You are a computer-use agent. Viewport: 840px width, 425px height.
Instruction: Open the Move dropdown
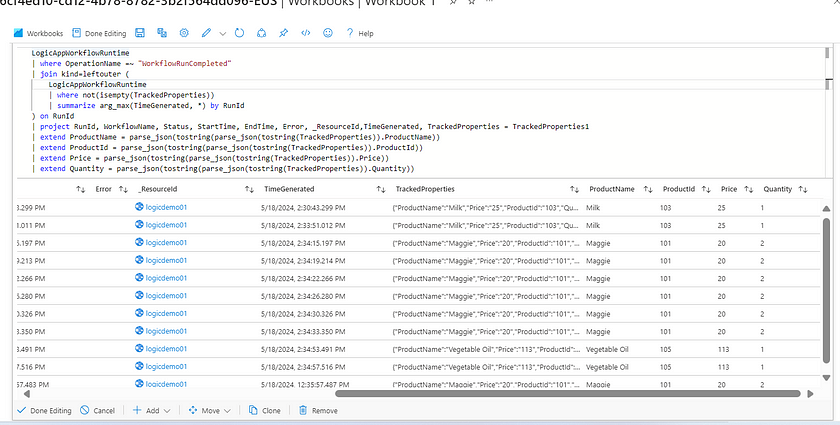pyautogui.click(x=209, y=411)
